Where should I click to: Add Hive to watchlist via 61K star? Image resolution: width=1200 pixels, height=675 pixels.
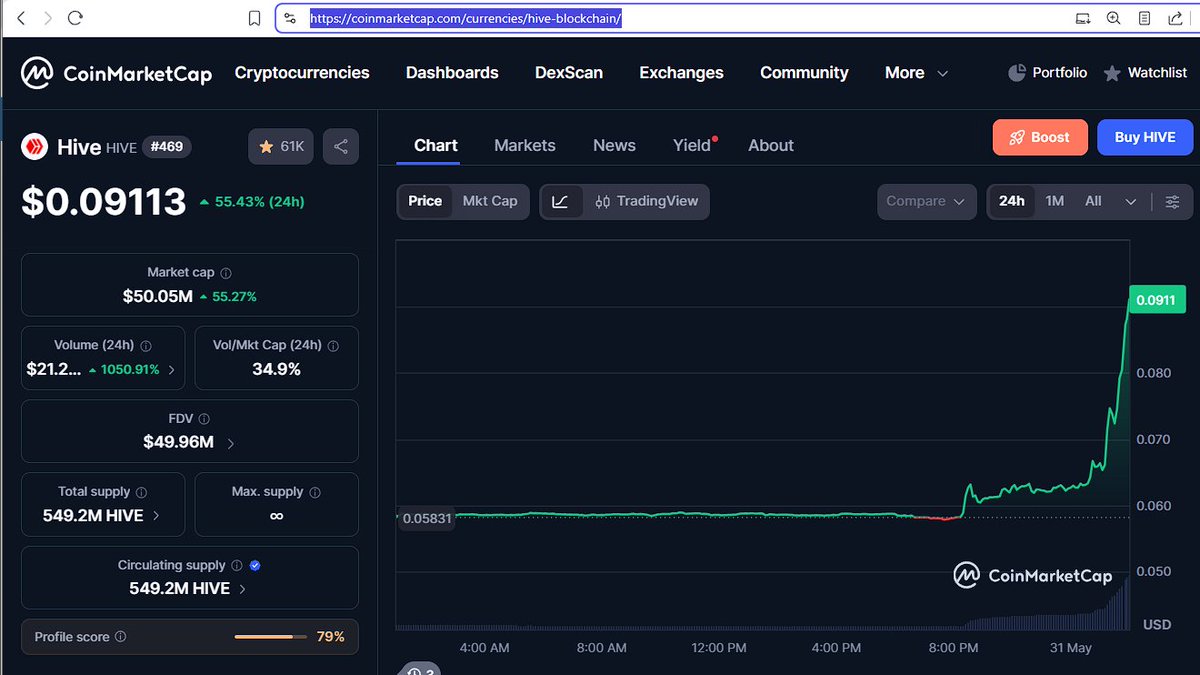pyautogui.click(x=281, y=146)
